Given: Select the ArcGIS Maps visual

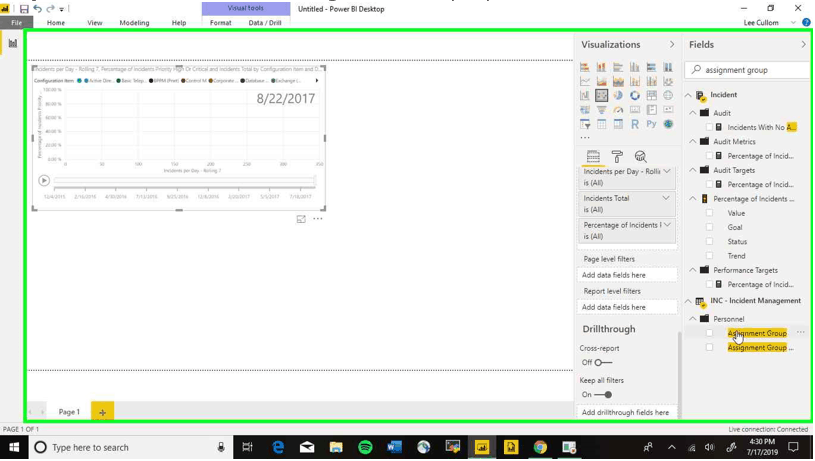Looking at the screenshot, I should [x=668, y=124].
